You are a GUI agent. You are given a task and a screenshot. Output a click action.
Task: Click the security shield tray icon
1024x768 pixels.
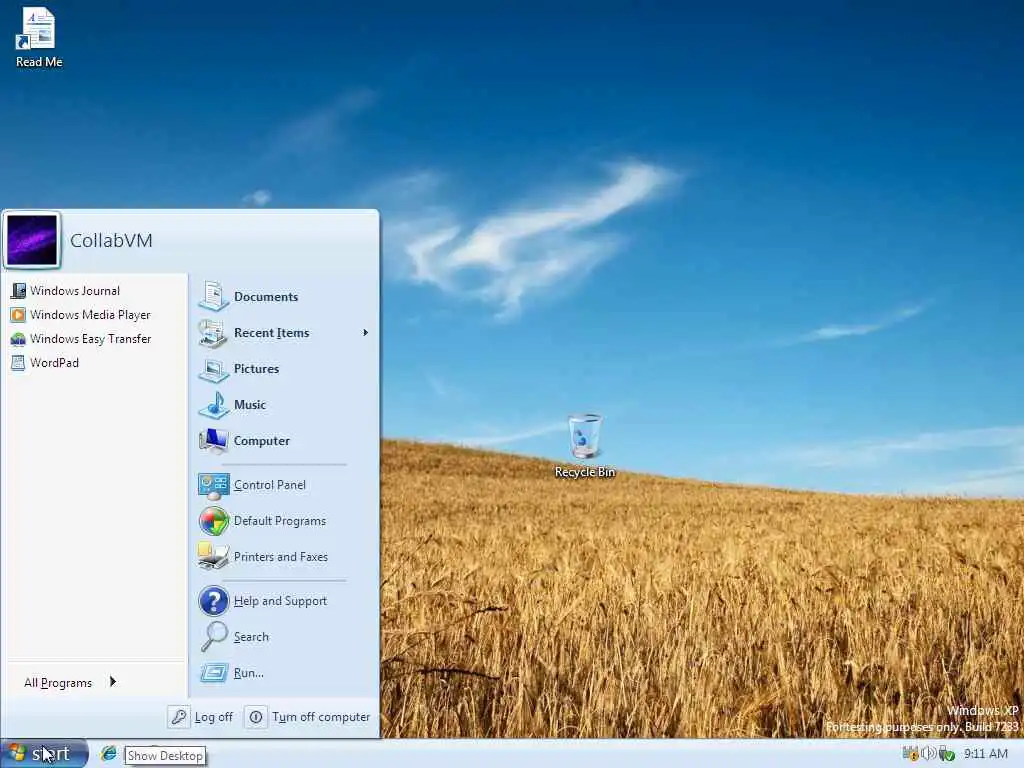click(946, 754)
